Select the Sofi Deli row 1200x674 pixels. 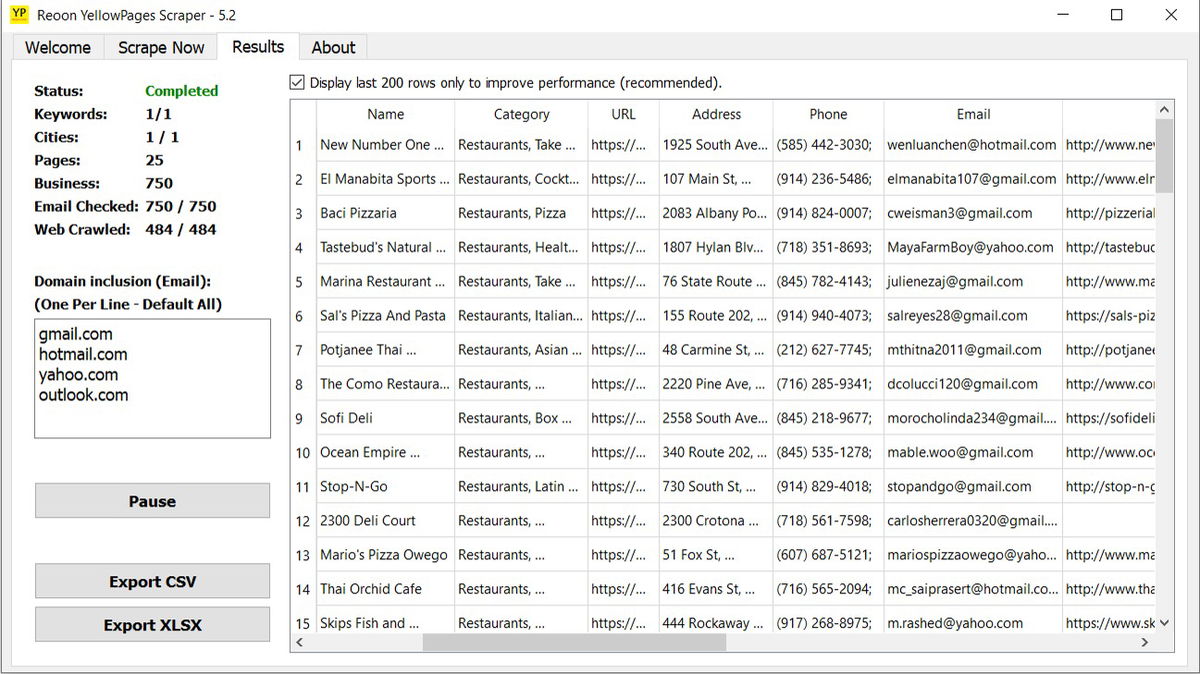pyautogui.click(x=383, y=417)
